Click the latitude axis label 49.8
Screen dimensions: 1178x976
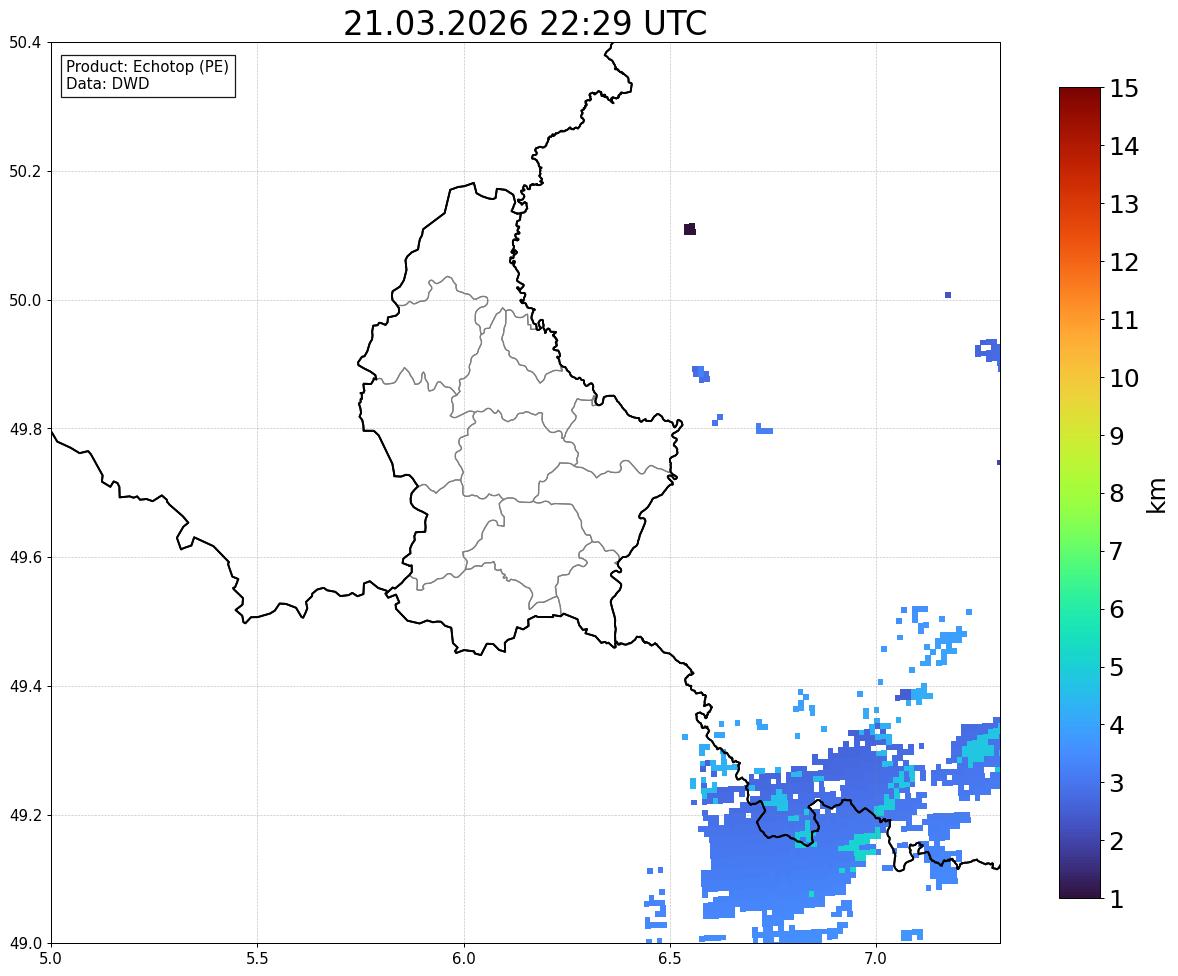(25, 429)
